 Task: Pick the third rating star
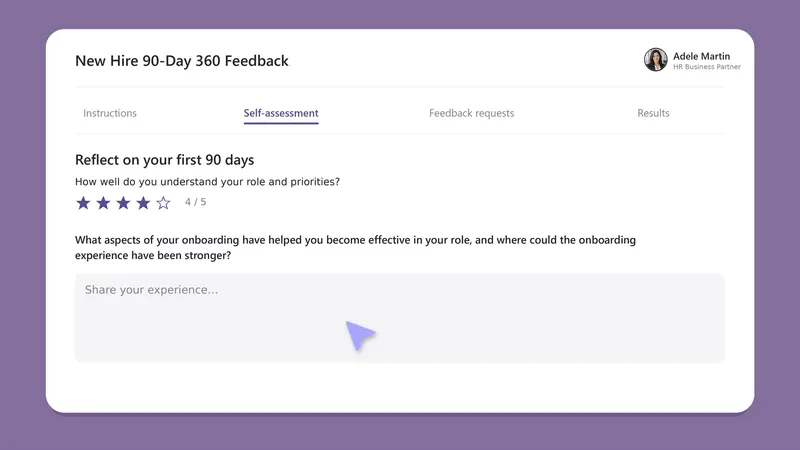pyautogui.click(x=123, y=203)
